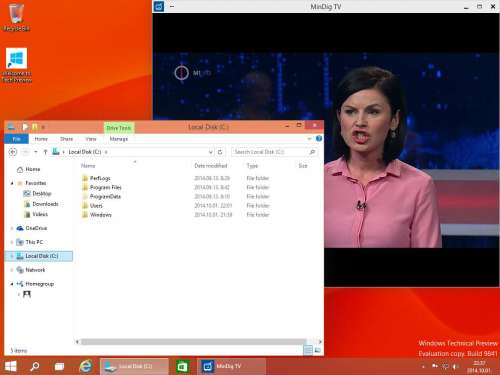Screen dimensions: 500x375
Task: Click New Folder in Quick Access Toolbar
Action: 34,127
